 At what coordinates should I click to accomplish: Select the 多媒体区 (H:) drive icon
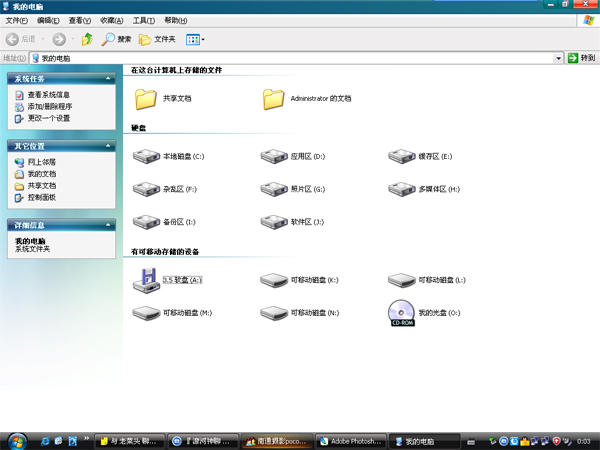(x=401, y=189)
